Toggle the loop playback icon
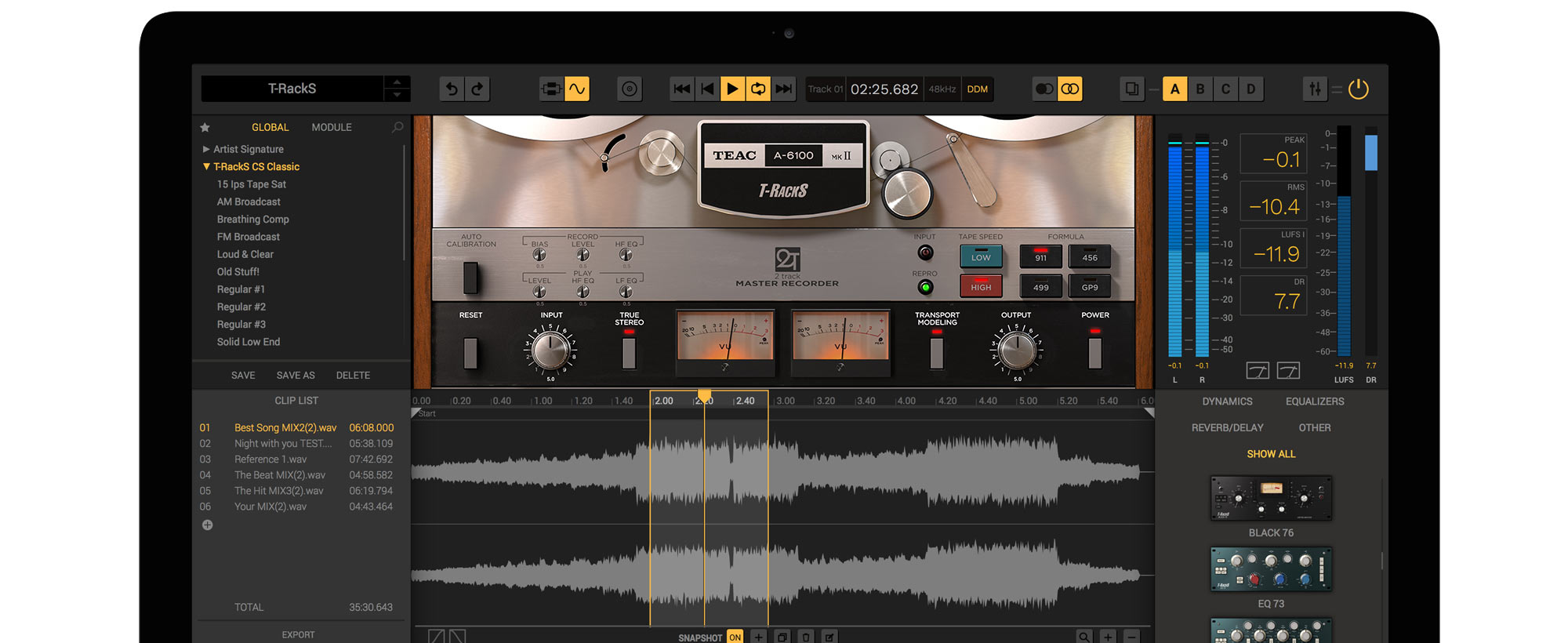This screenshot has width=1568, height=643. click(758, 89)
